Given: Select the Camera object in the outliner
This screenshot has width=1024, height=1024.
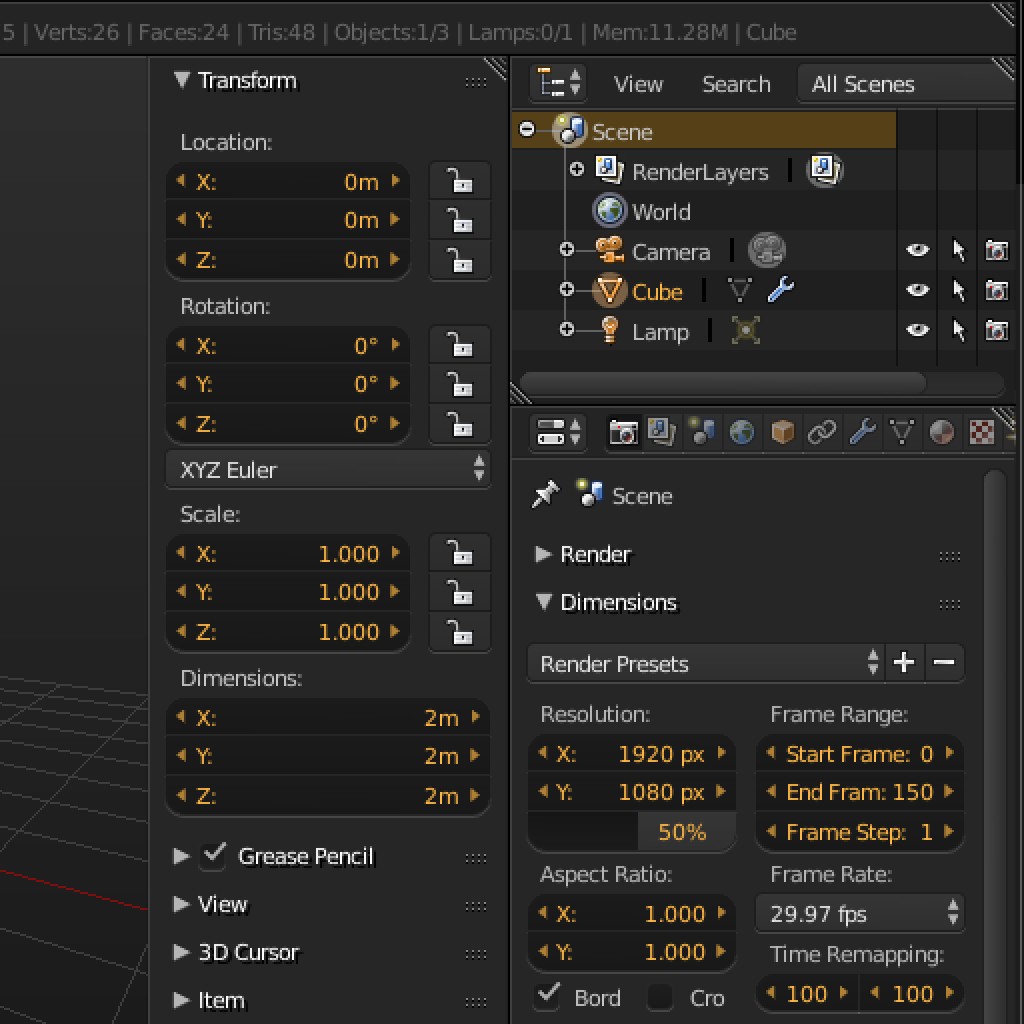Looking at the screenshot, I should pyautogui.click(x=671, y=251).
